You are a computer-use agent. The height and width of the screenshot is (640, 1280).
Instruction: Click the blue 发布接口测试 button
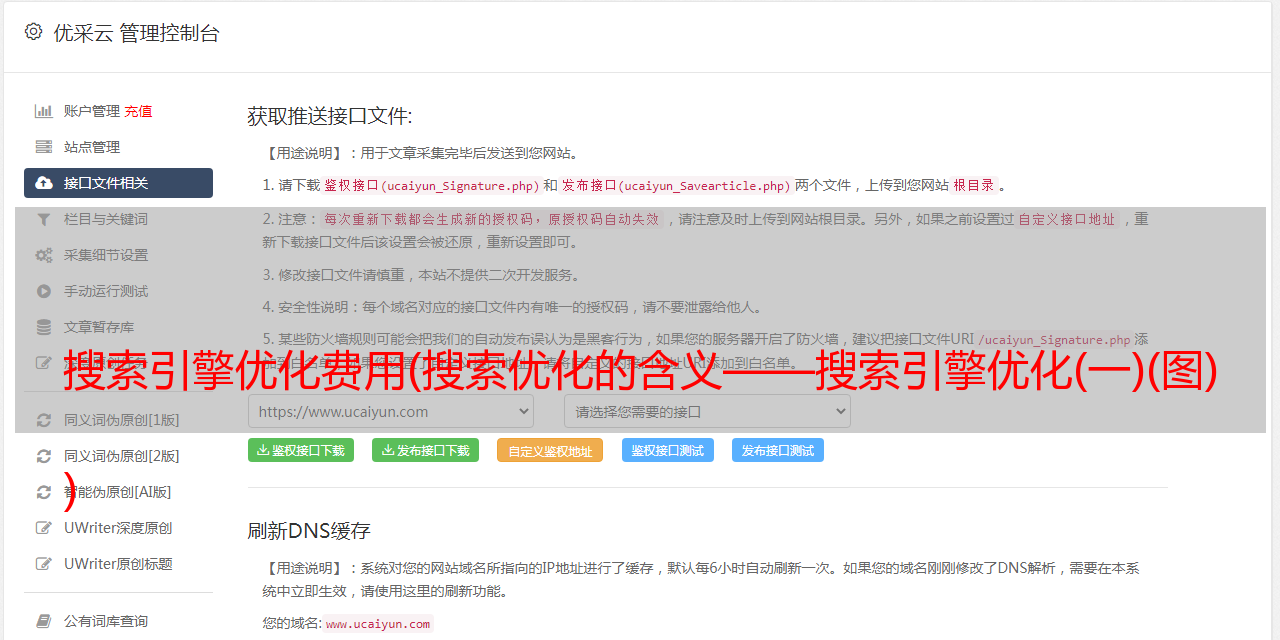point(778,450)
